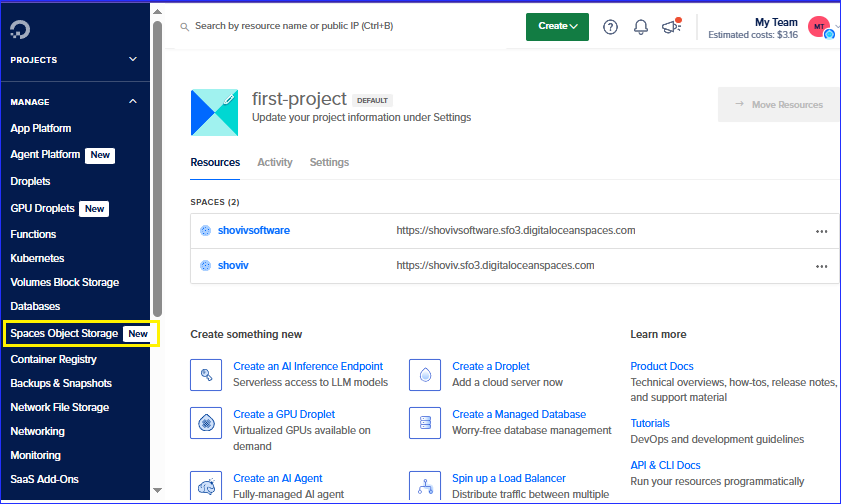Click the announcements megaphone icon
Image resolution: width=841 pixels, height=504 pixels.
pyautogui.click(x=671, y=27)
